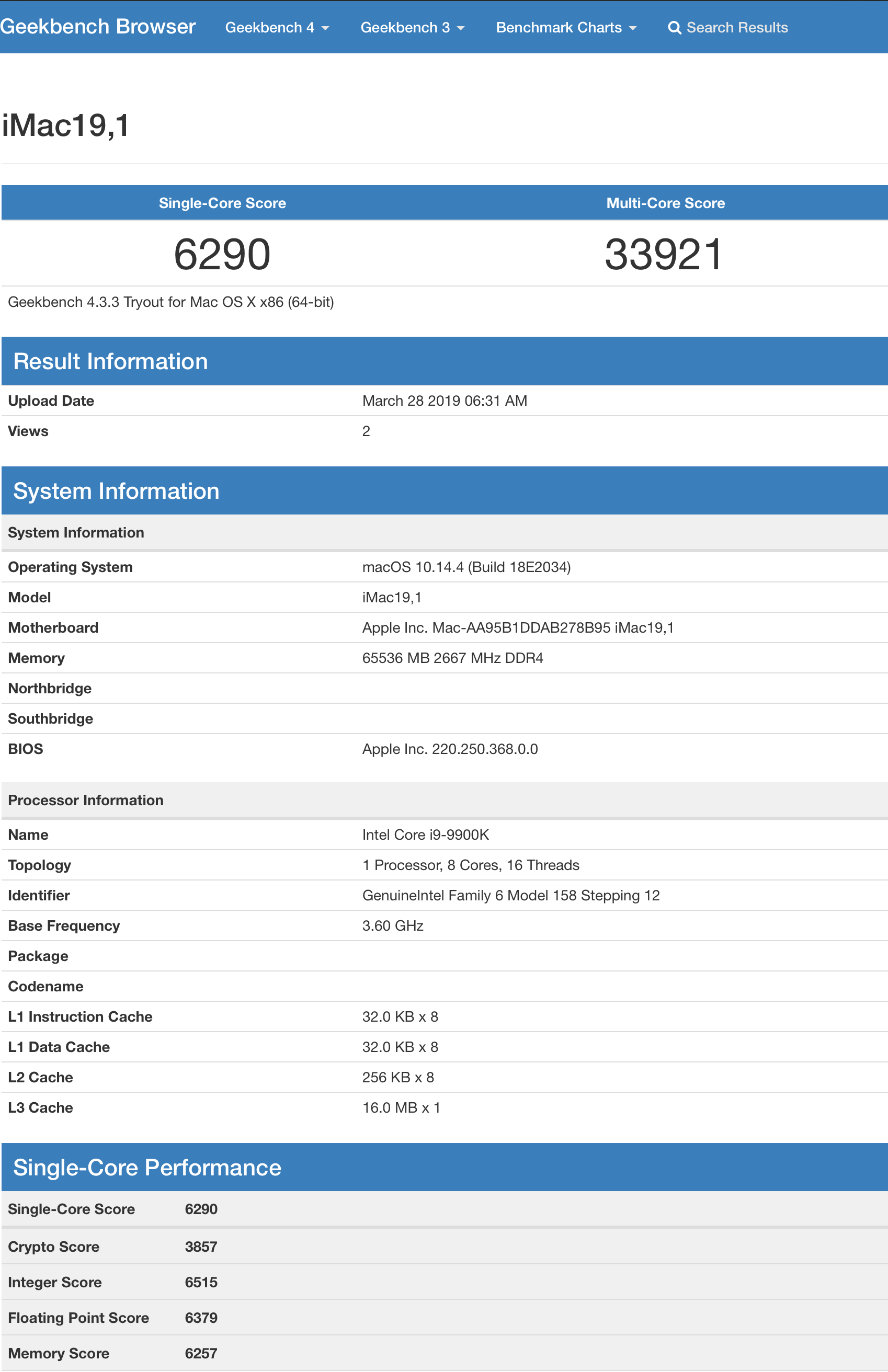
Task: Click the magnifying glass search icon
Action: pyautogui.click(x=674, y=28)
